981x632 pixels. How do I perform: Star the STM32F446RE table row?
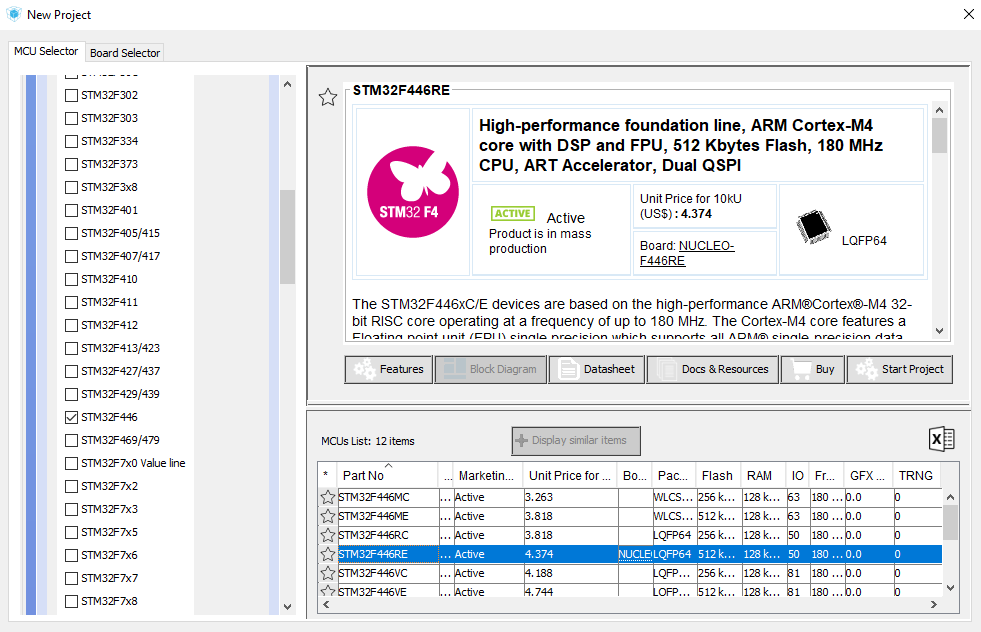[x=328, y=554]
